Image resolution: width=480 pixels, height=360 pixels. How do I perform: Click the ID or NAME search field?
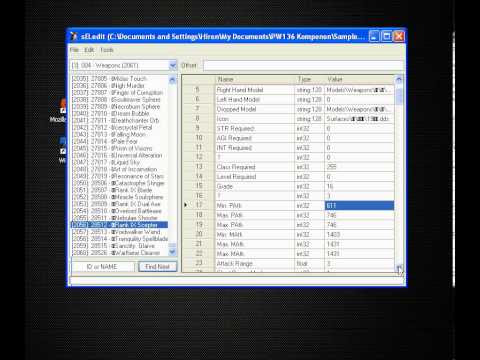103,267
